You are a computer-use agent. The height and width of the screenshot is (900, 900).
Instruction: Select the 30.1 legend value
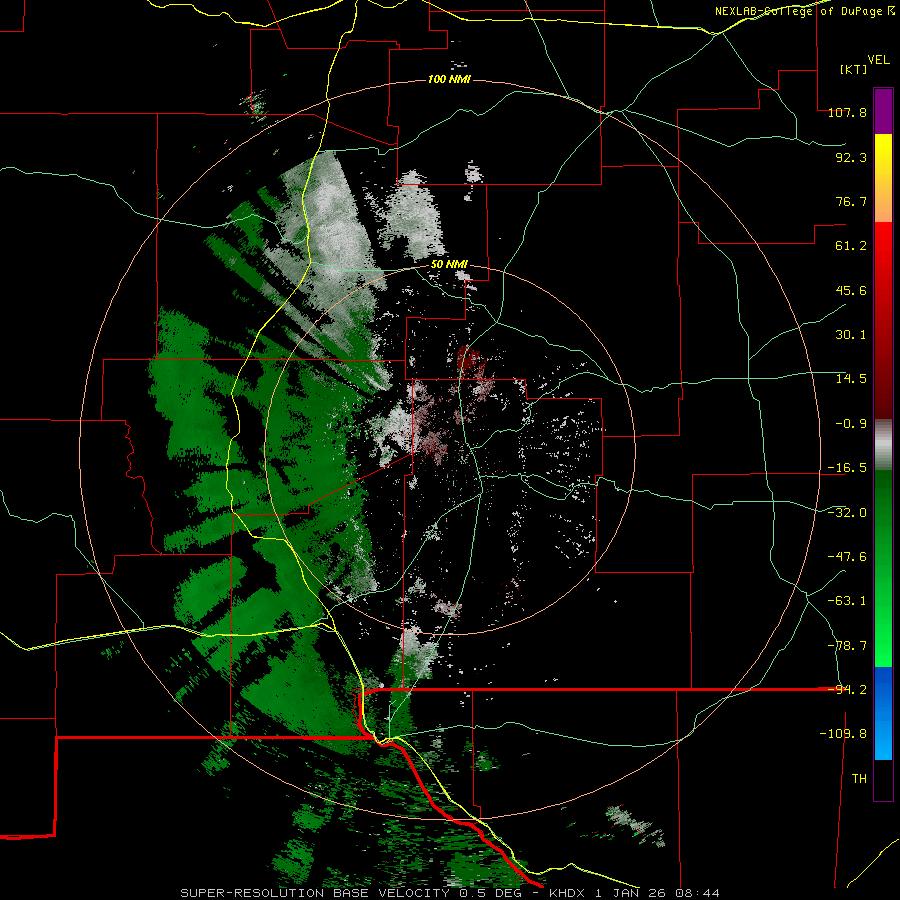tap(851, 335)
